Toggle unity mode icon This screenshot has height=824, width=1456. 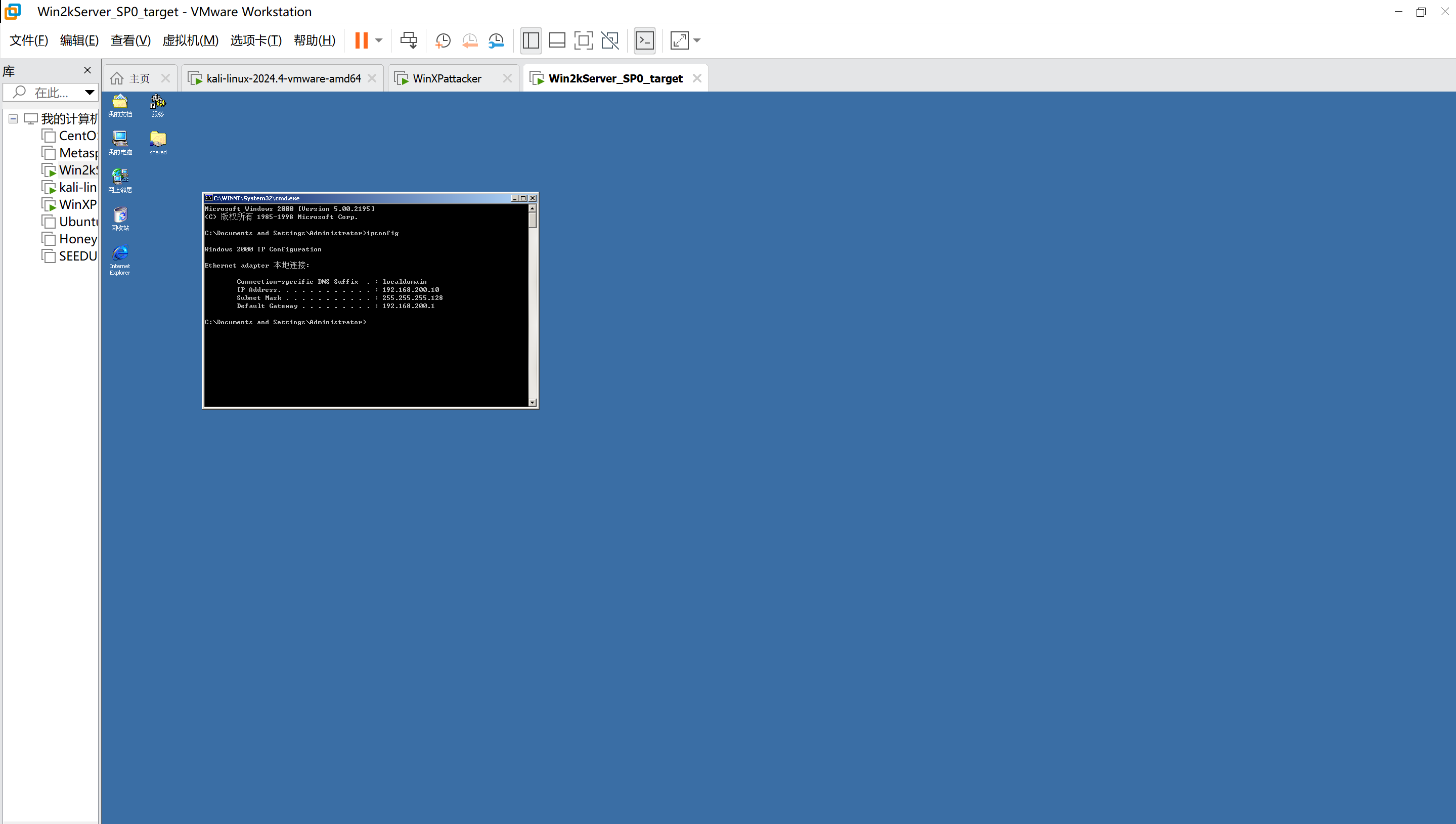tap(610, 40)
